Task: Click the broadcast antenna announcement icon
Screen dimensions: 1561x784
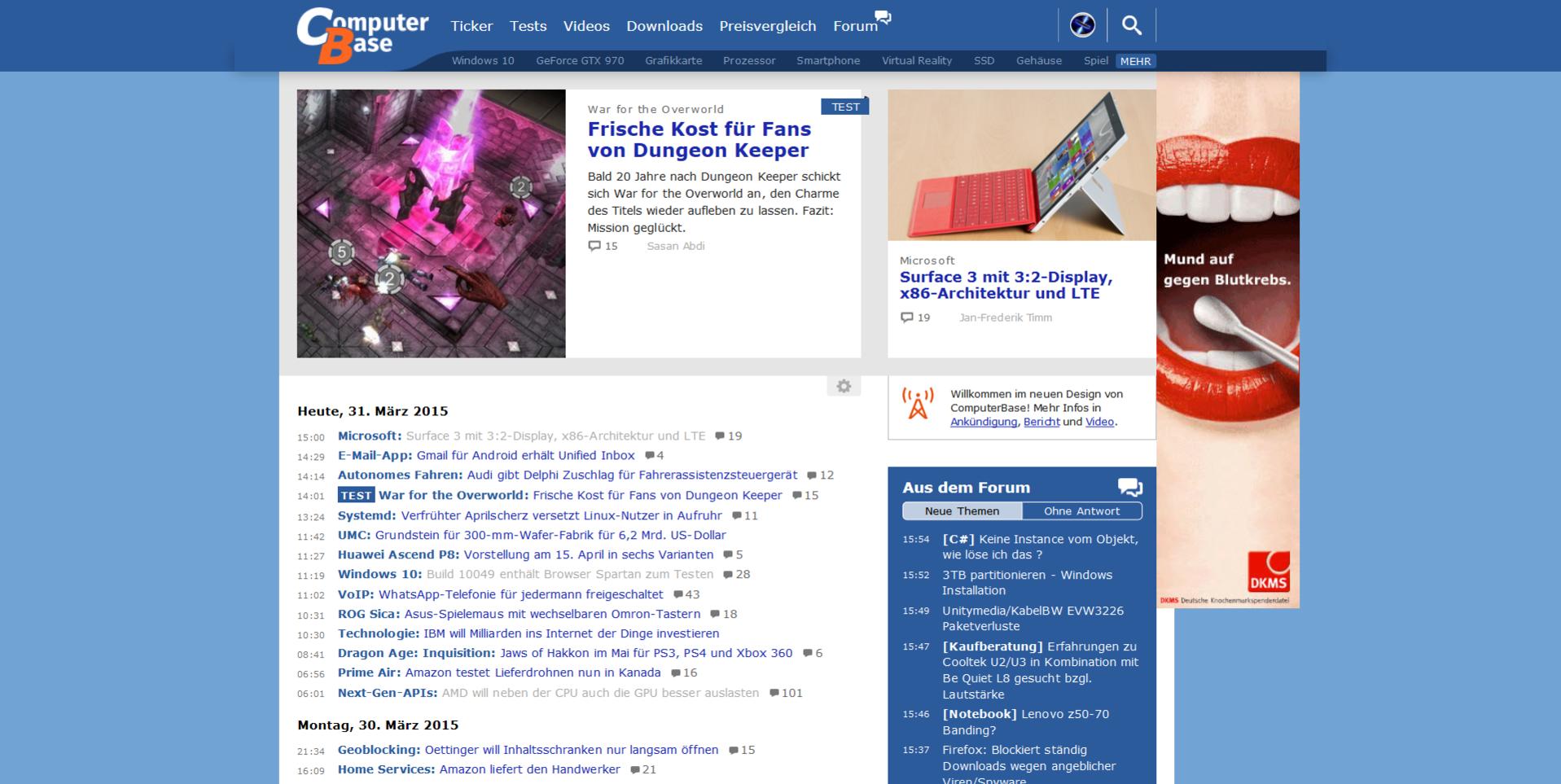Action: coord(918,404)
